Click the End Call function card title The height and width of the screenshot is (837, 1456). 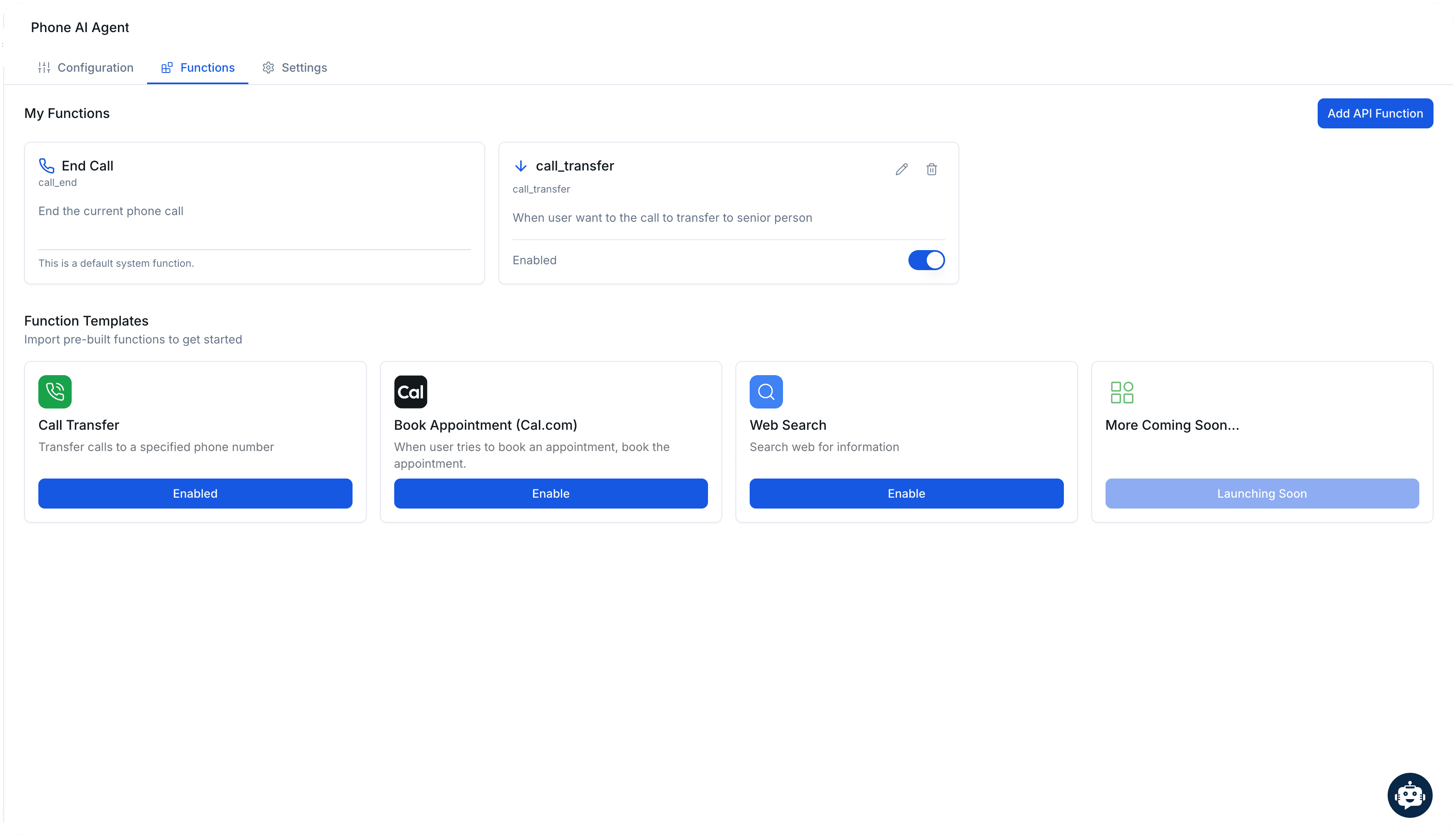point(88,165)
